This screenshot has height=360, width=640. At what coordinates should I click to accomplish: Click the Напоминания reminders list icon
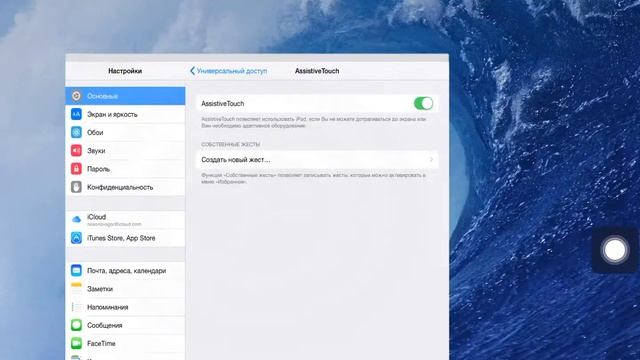point(76,307)
